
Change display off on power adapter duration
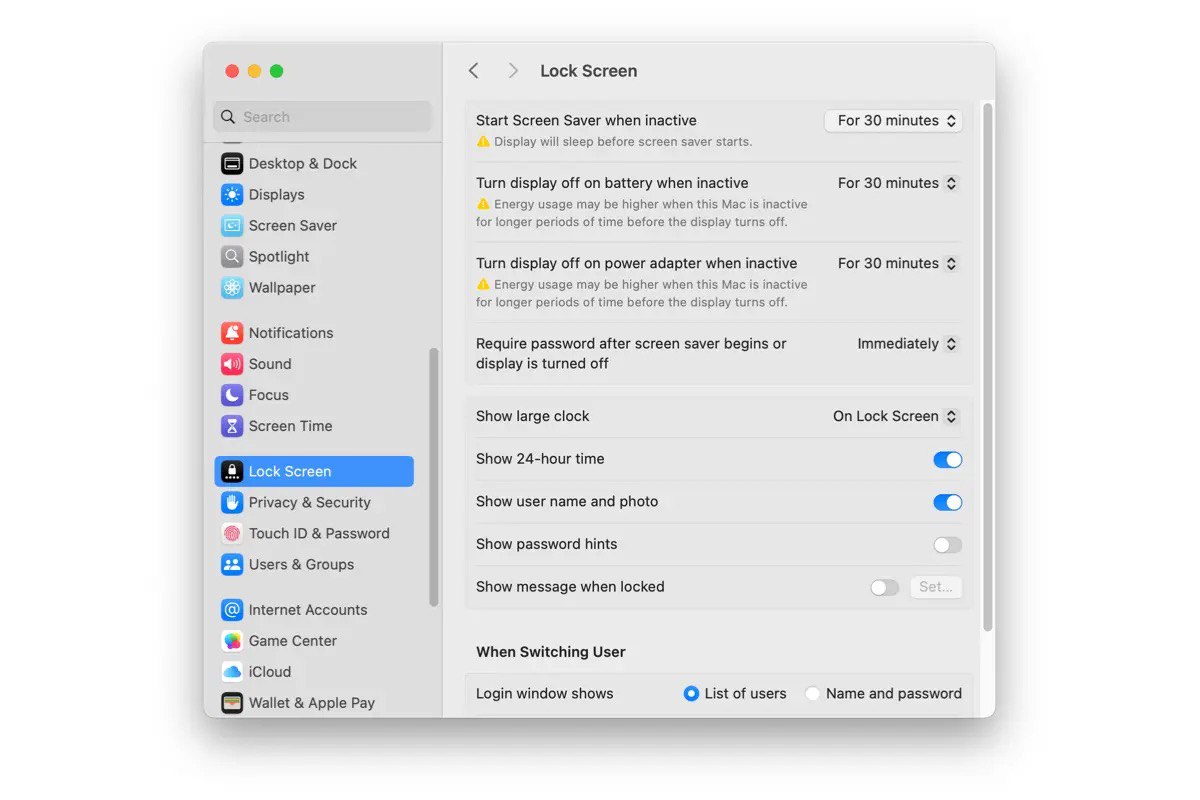[898, 264]
